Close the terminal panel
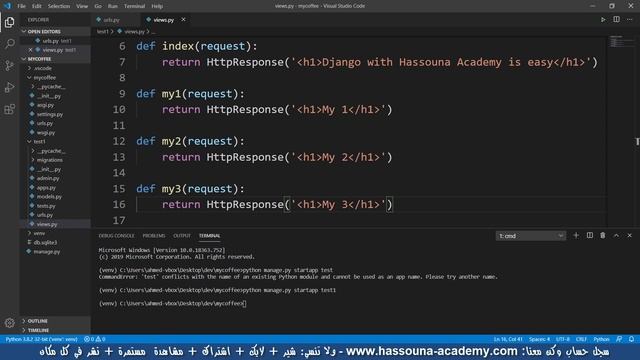The image size is (640, 360). (x=630, y=236)
